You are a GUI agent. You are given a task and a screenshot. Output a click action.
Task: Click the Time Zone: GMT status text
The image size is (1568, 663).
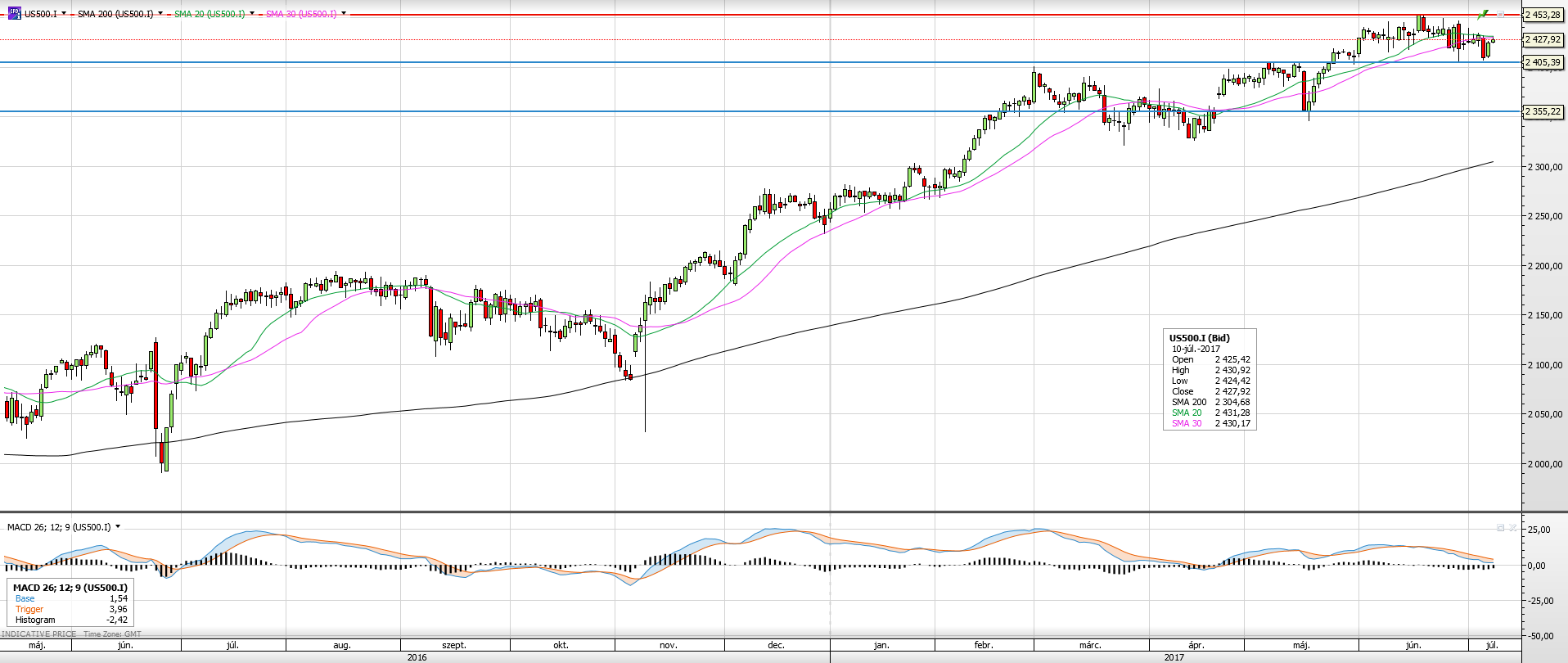(112, 634)
